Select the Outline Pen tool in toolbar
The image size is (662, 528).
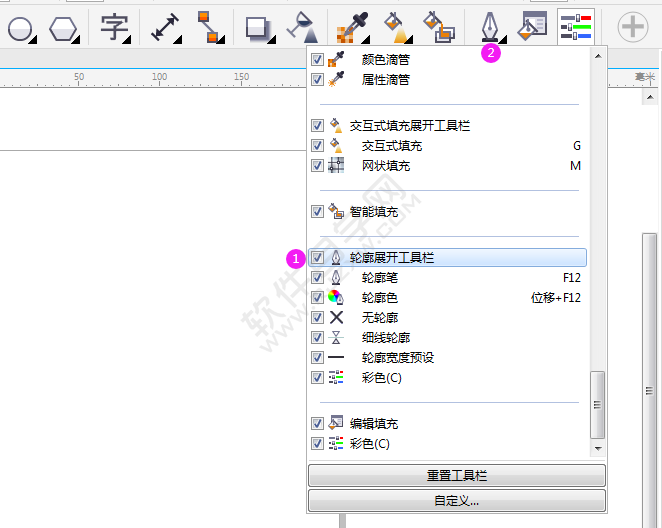[x=490, y=27]
